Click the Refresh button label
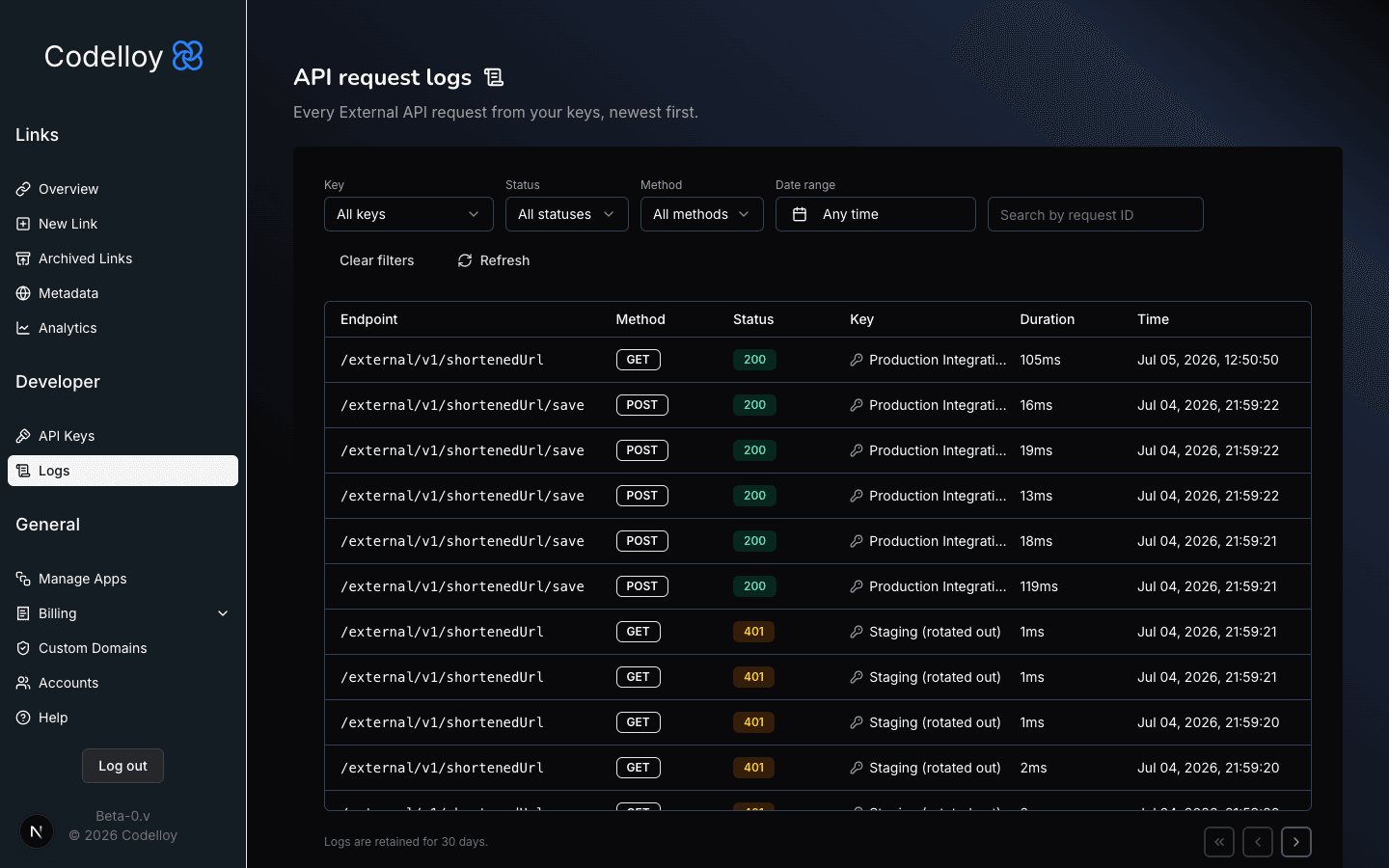 pyautogui.click(x=504, y=260)
